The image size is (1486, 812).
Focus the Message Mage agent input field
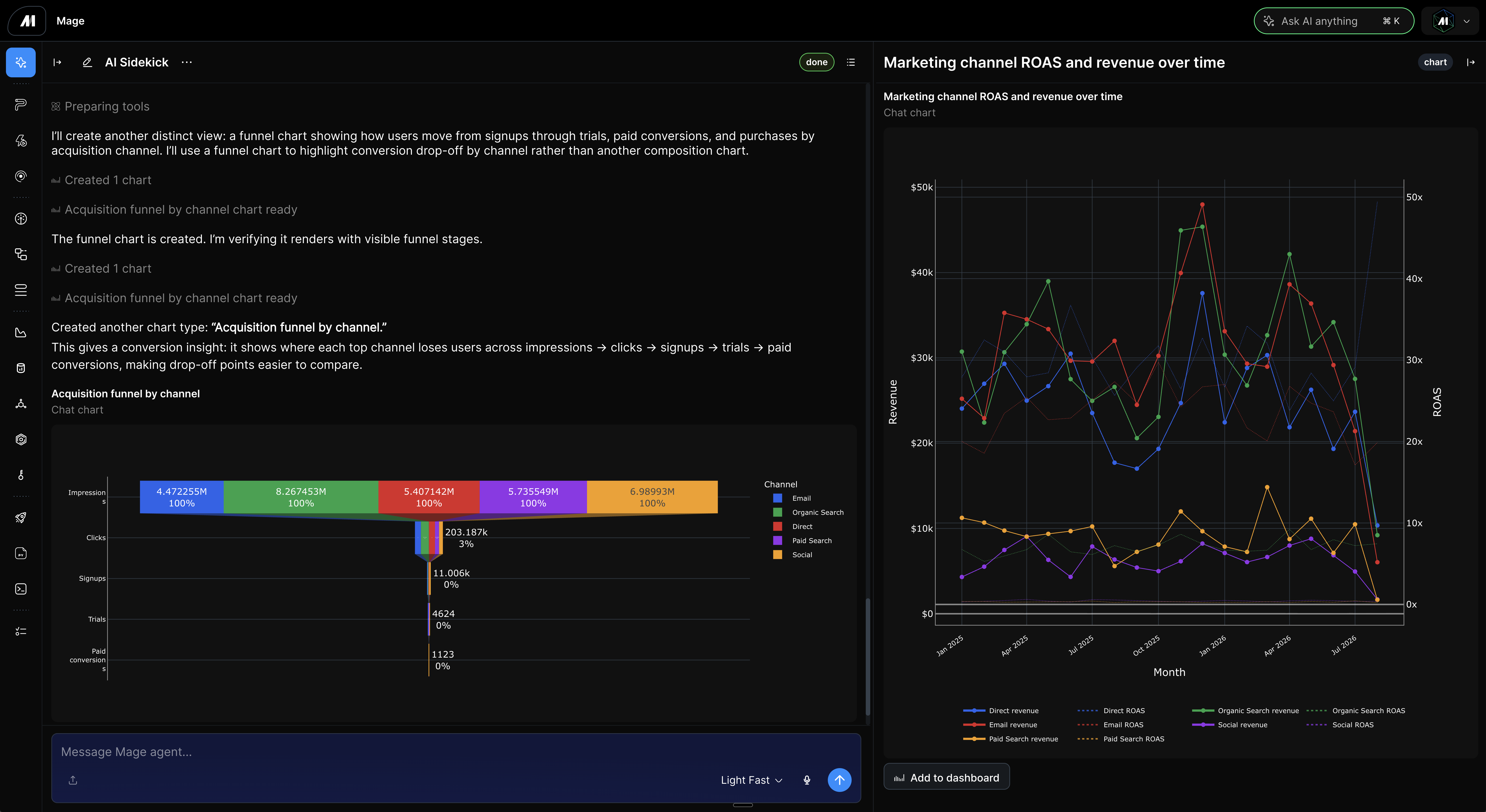456,752
